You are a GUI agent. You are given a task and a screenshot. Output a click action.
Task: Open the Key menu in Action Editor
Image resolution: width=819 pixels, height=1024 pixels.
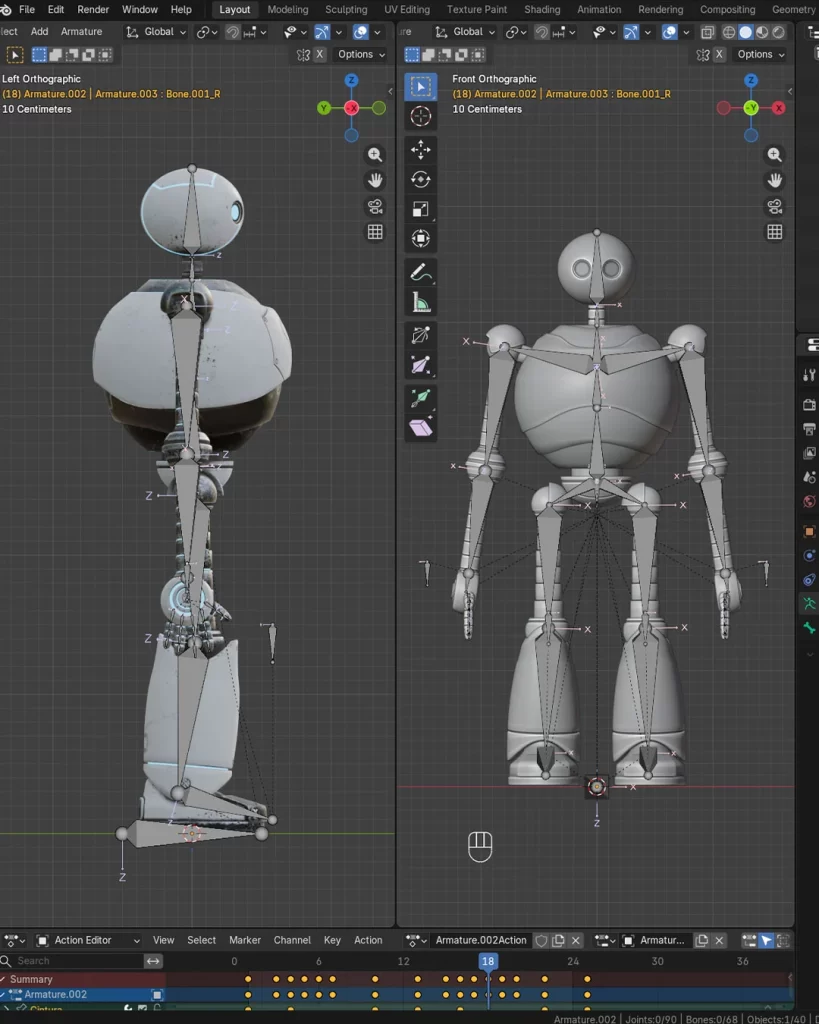pyautogui.click(x=332, y=940)
